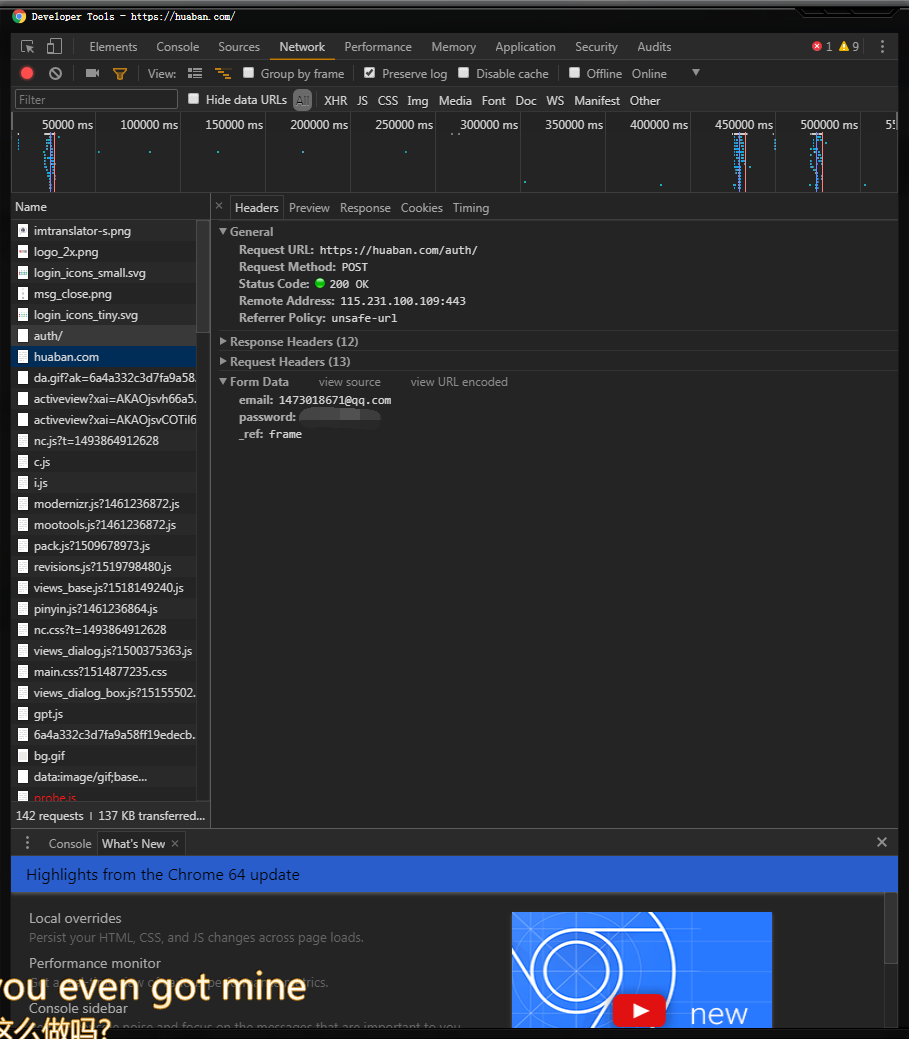Select the huaban.com request
909x1039 pixels.
tap(104, 356)
